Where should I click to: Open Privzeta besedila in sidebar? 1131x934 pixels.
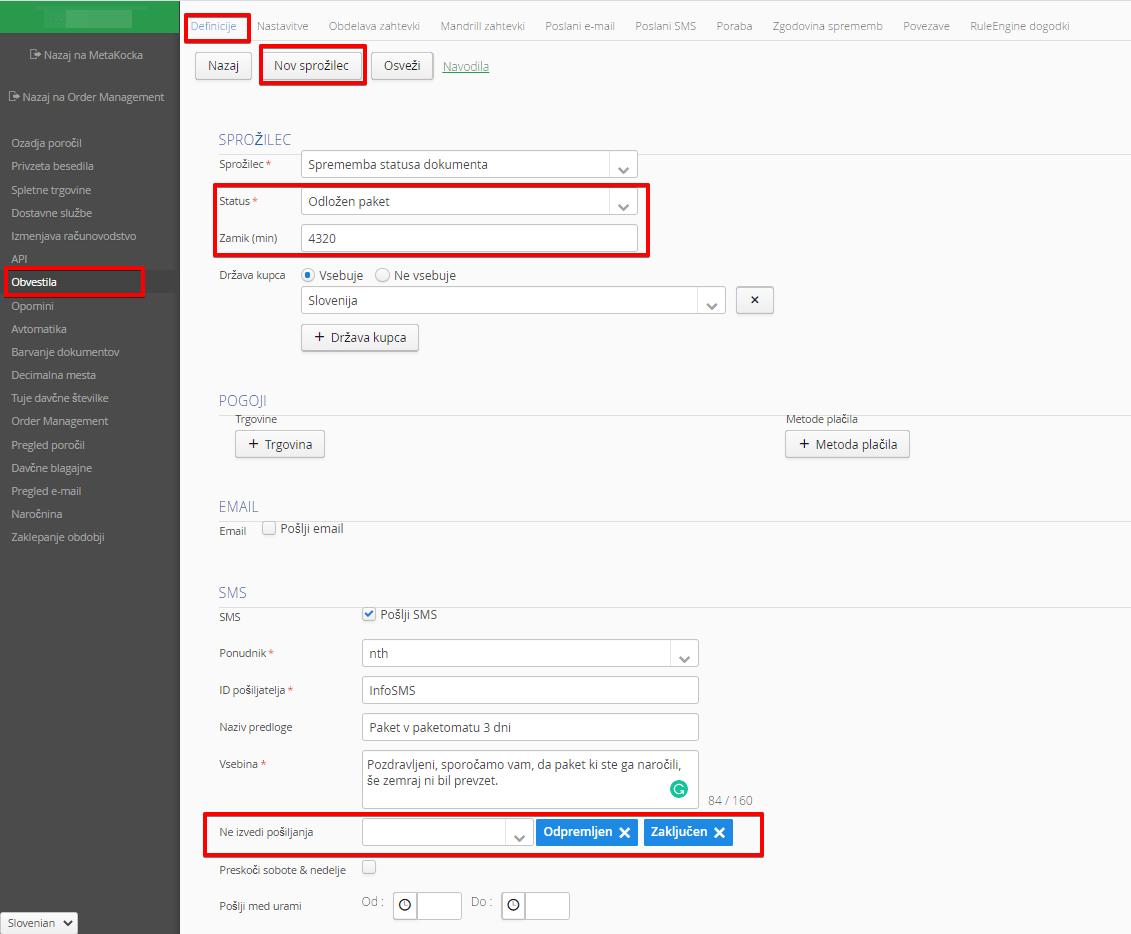(52, 166)
